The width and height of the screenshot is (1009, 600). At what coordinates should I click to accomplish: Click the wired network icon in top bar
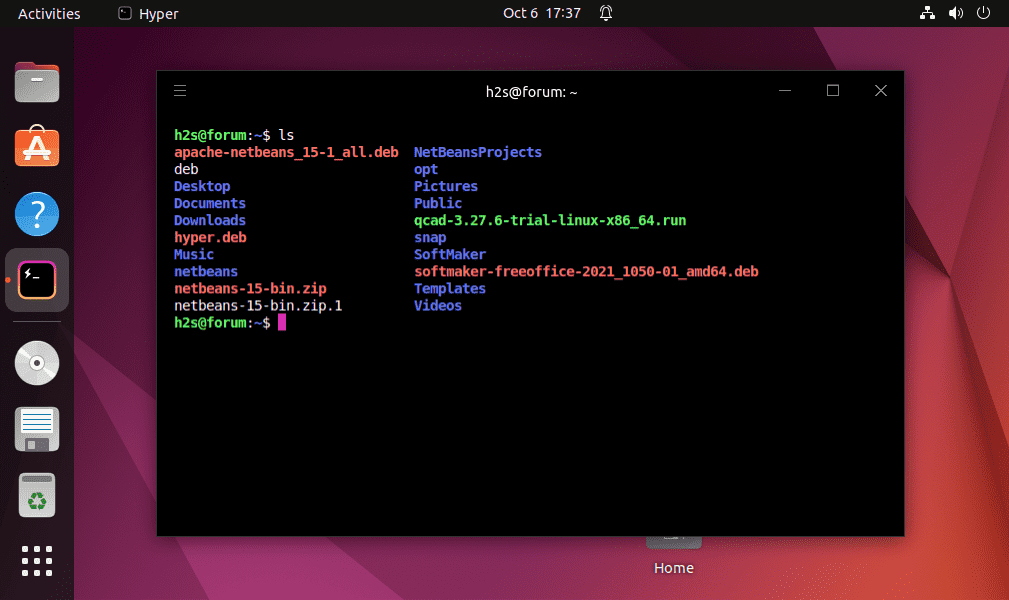click(x=927, y=13)
